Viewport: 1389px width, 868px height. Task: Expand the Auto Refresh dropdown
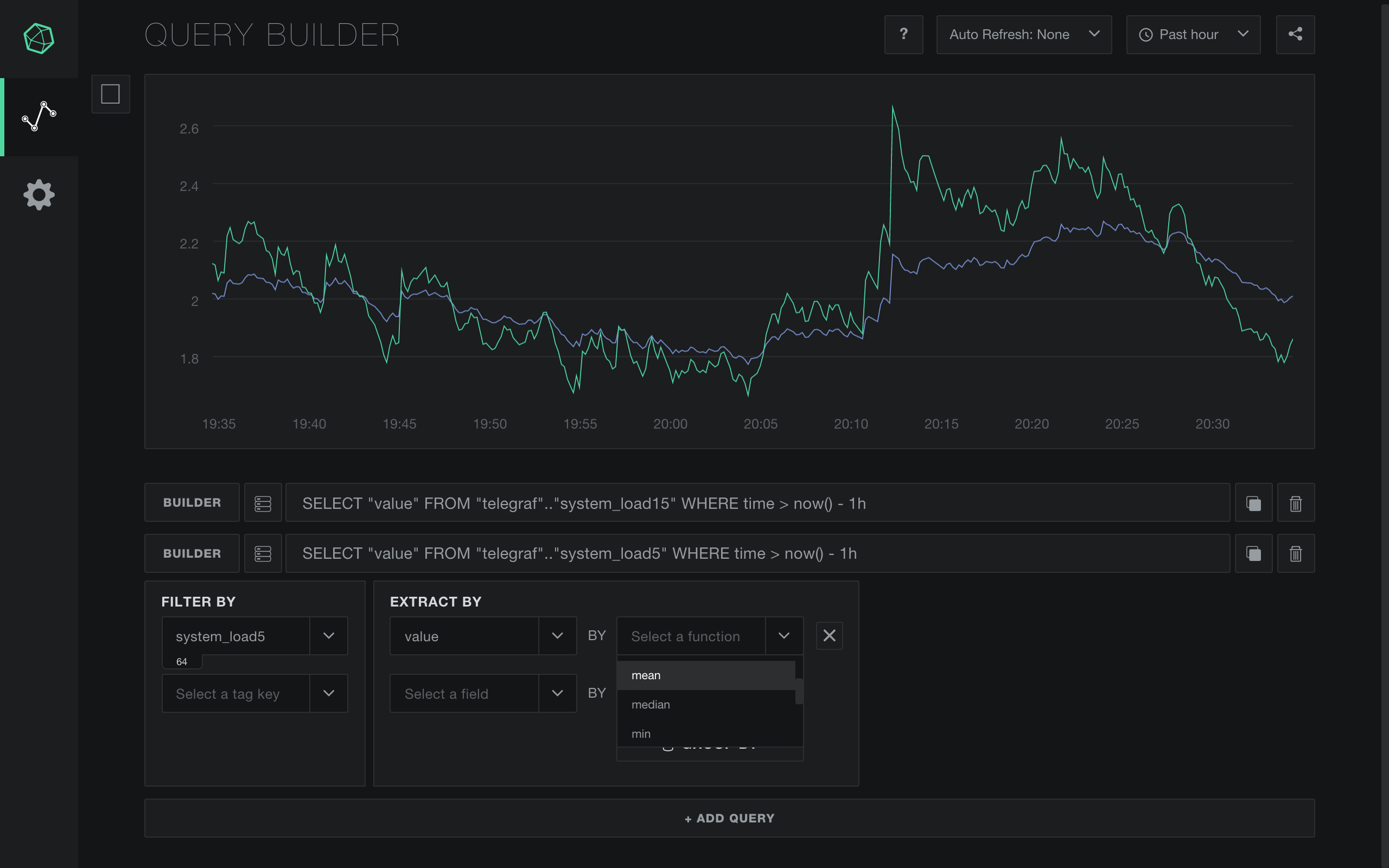[1023, 34]
